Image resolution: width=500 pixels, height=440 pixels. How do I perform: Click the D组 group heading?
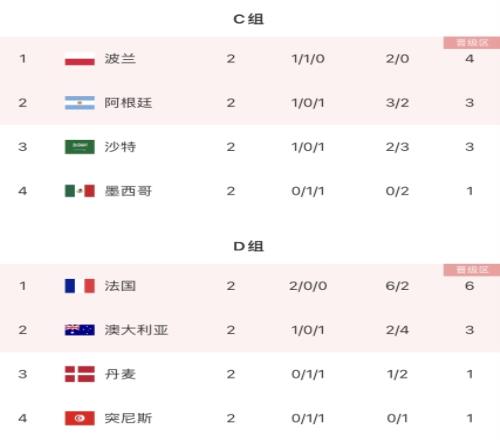[249, 246]
